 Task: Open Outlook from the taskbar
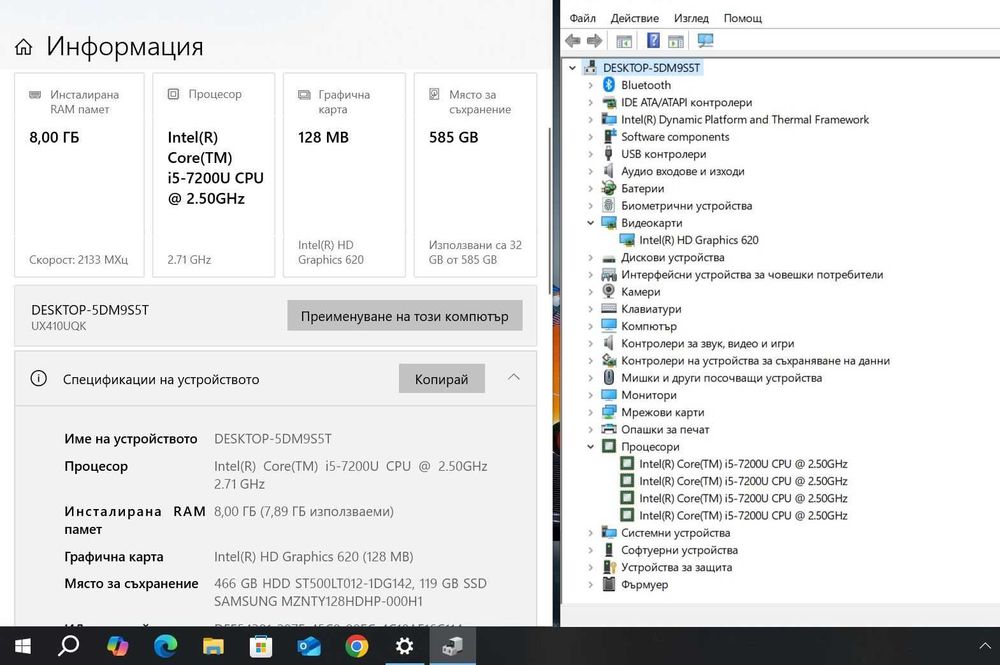point(309,647)
